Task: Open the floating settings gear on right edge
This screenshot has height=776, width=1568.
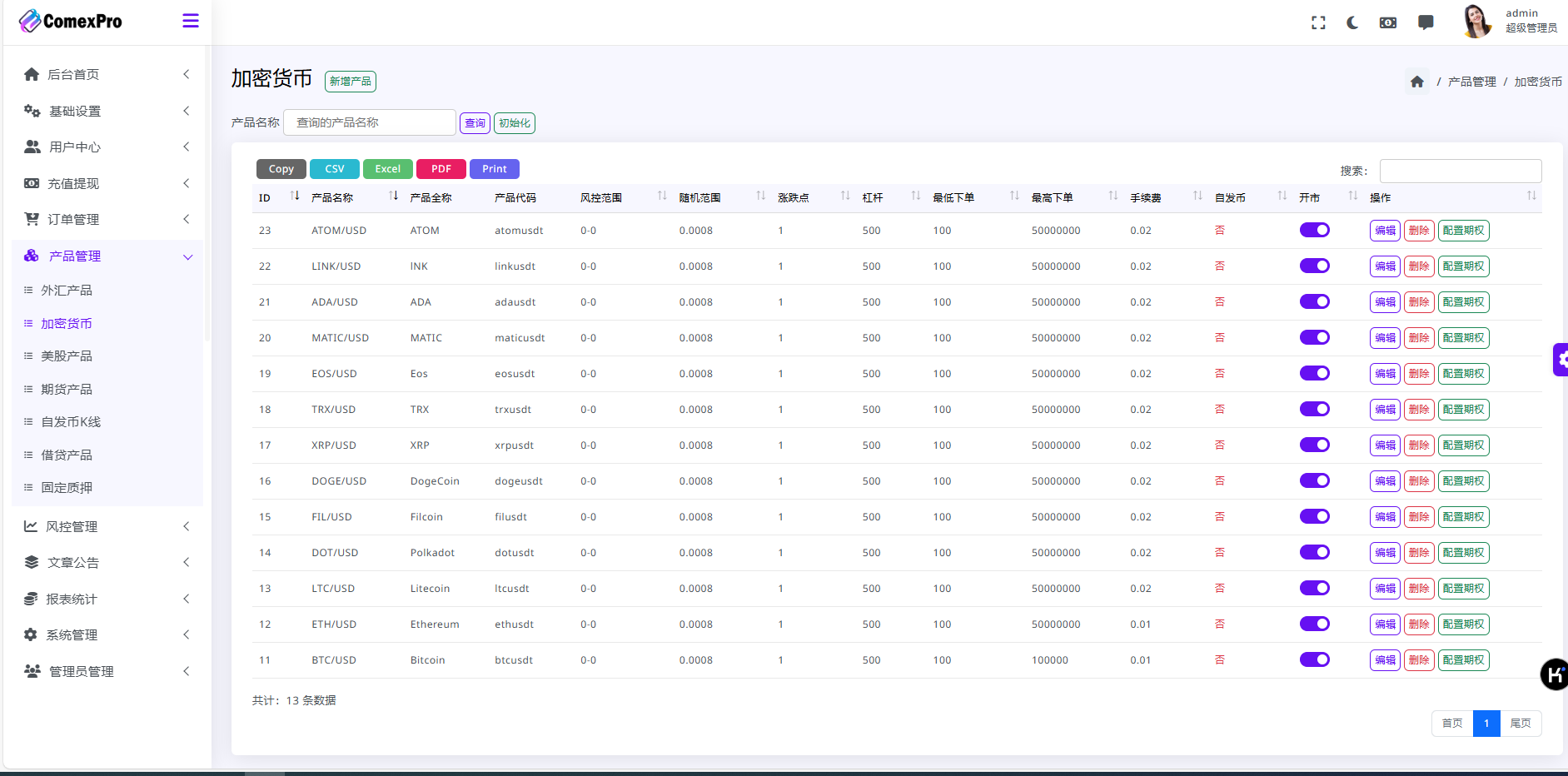Action: coord(1561,360)
